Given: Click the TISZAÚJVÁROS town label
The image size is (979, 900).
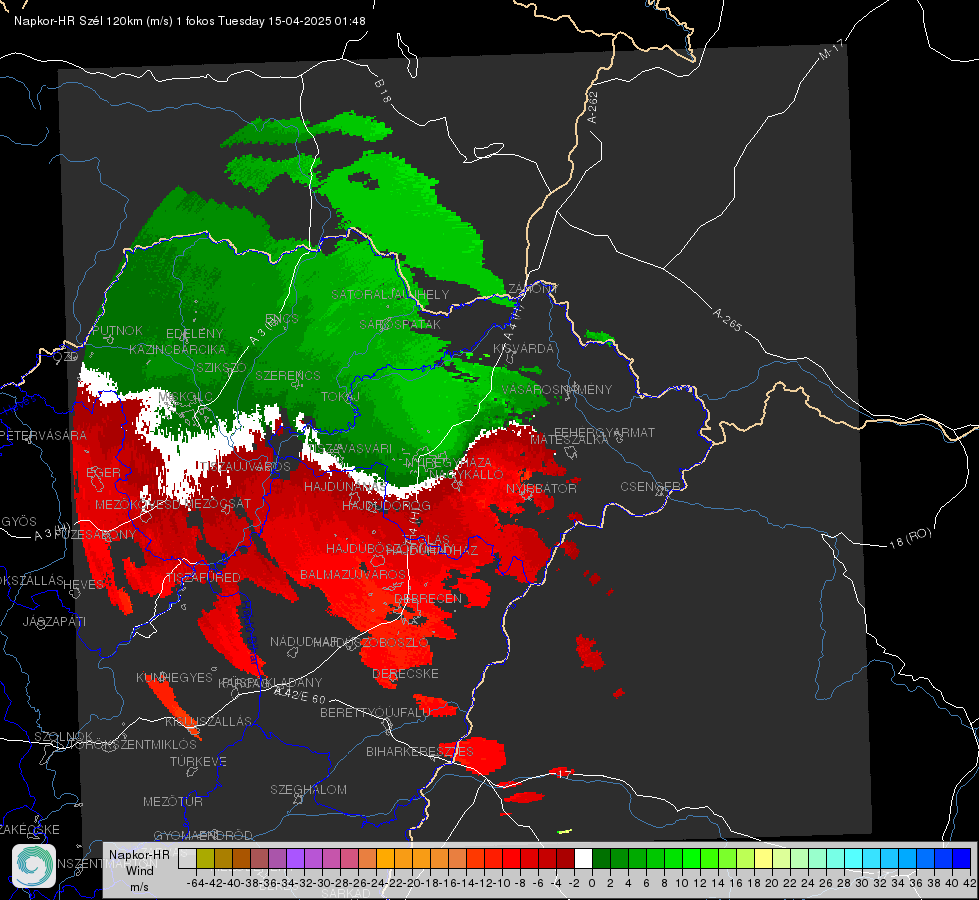Looking at the screenshot, I should coord(245,466).
